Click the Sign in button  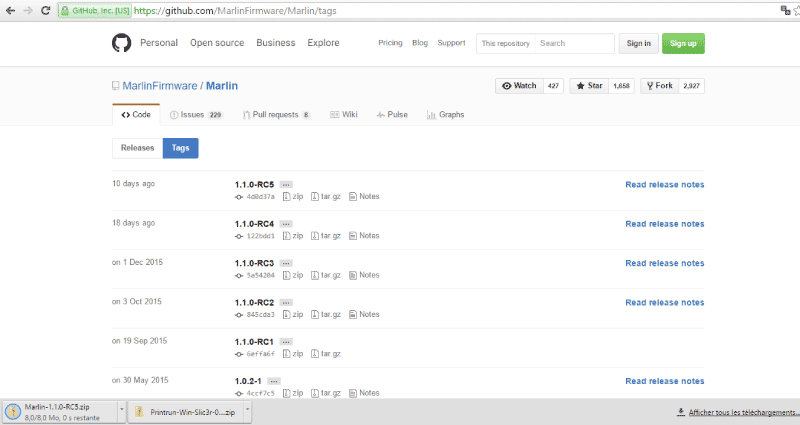click(x=639, y=43)
